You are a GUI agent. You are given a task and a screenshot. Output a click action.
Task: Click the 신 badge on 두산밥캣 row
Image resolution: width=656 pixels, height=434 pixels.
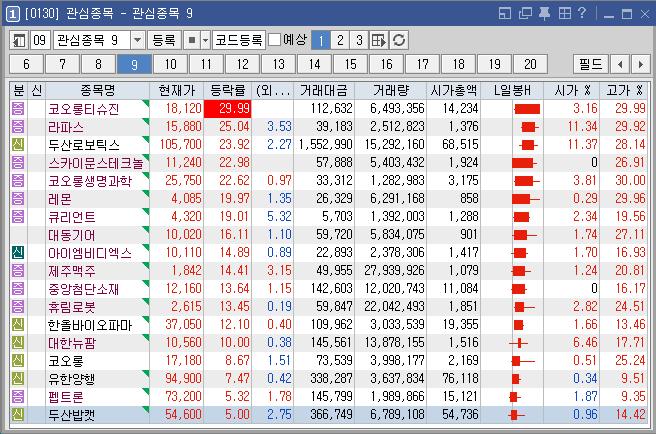[x=18, y=414]
